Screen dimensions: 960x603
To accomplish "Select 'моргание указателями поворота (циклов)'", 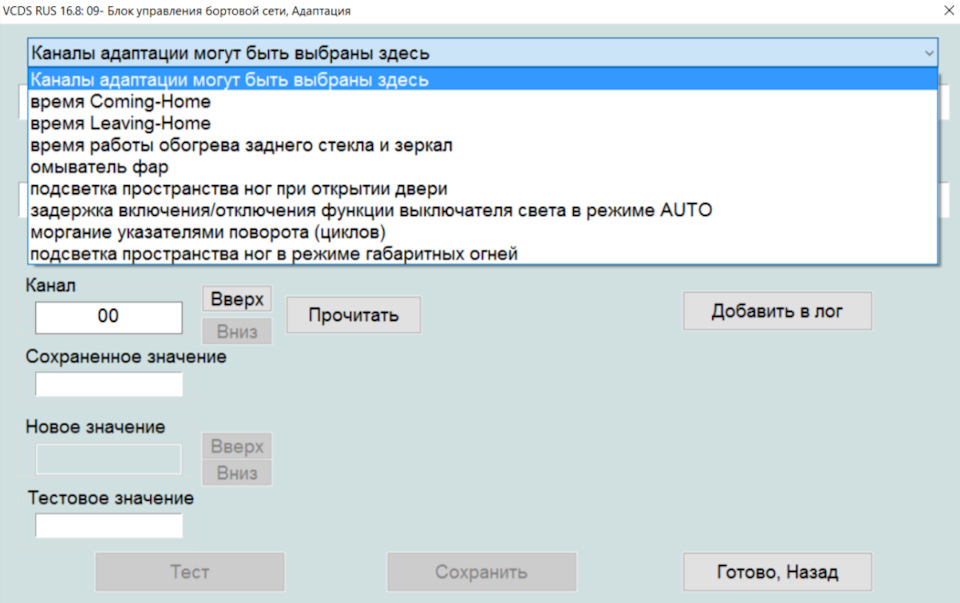I will pyautogui.click(x=482, y=232).
